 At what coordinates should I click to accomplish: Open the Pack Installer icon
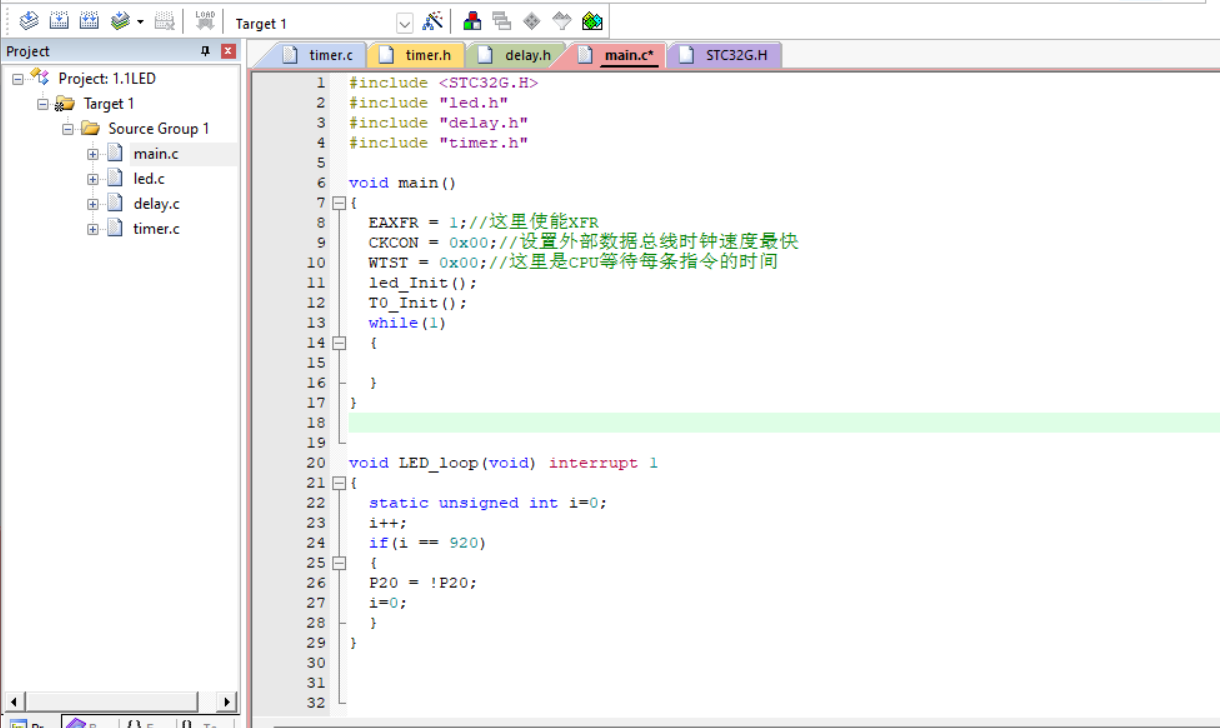pos(592,21)
